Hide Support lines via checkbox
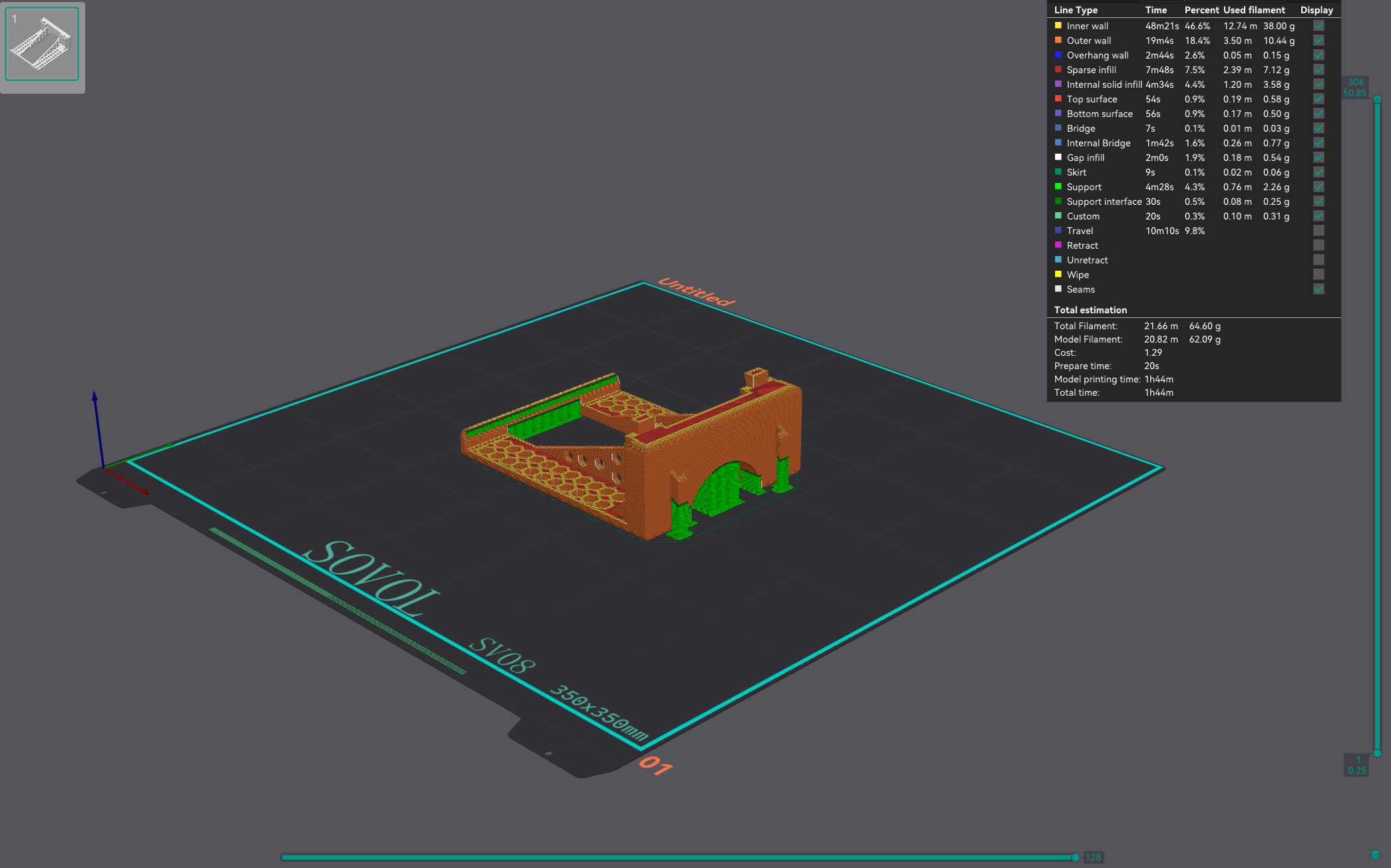Viewport: 1391px width, 868px height. [1318, 187]
